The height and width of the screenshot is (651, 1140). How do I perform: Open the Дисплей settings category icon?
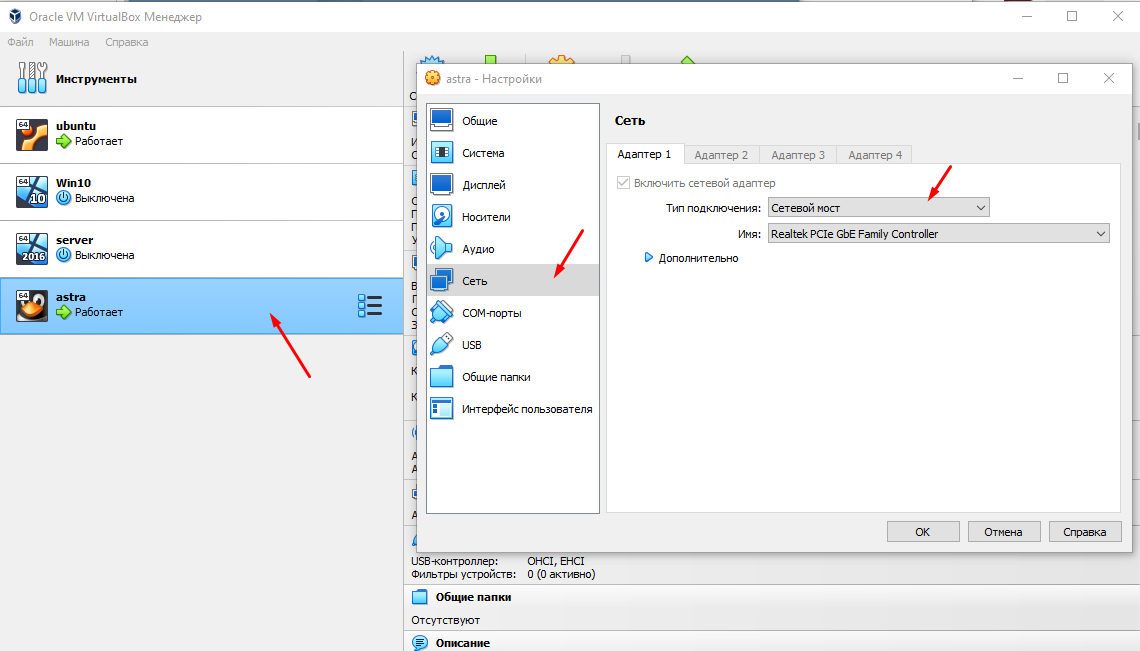tap(441, 184)
